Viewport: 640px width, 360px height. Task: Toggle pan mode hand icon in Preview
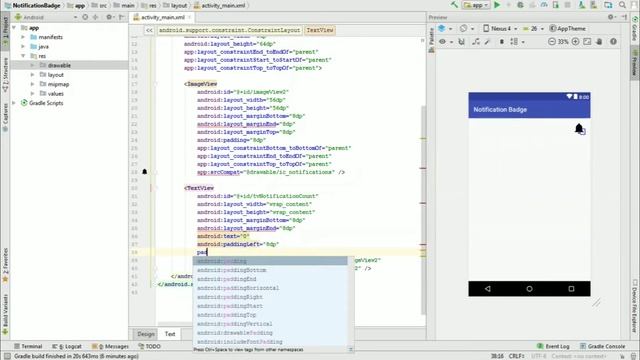click(599, 42)
